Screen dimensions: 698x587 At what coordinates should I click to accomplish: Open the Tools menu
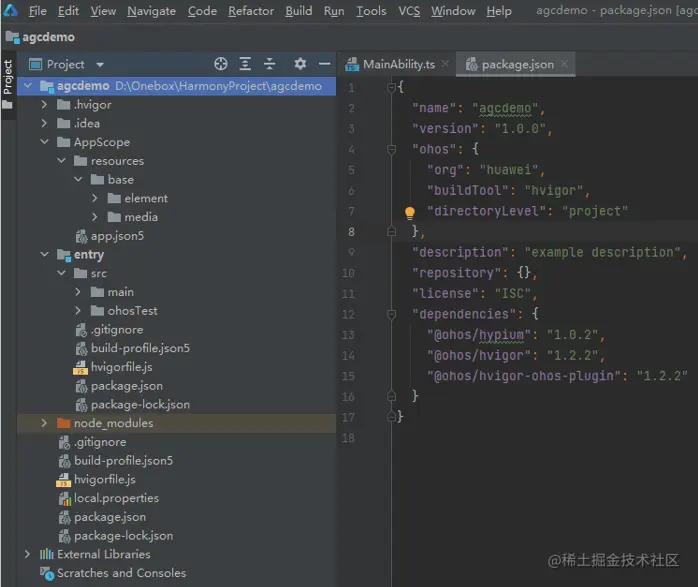coord(371,11)
